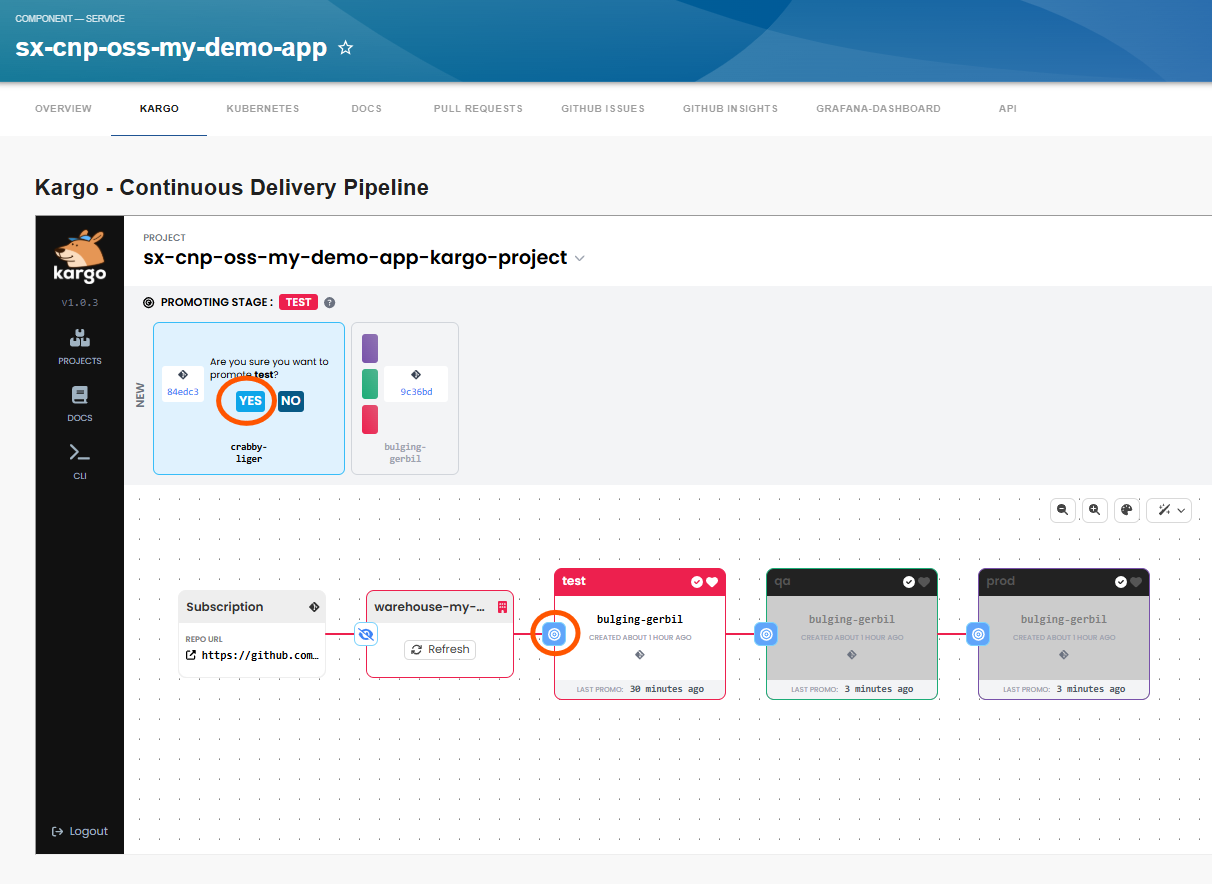This screenshot has height=884, width=1212.
Task: Open the qa stage header
Action: (x=852, y=581)
